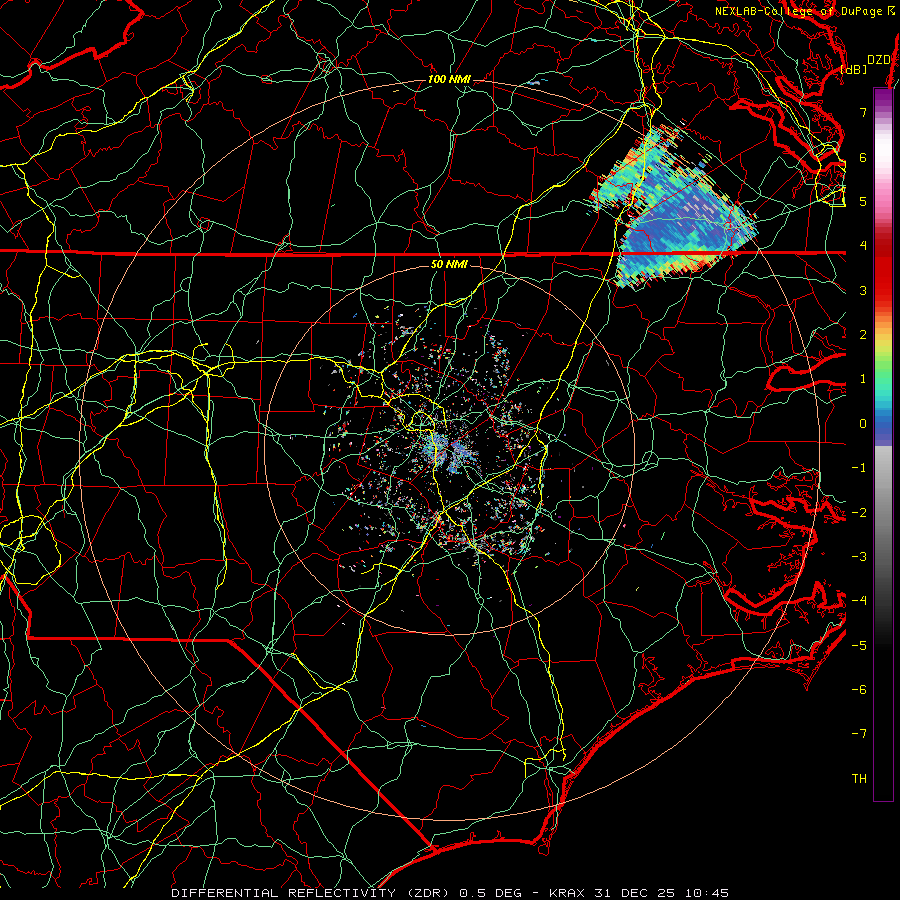Click the 7 value on the color scale

[863, 112]
